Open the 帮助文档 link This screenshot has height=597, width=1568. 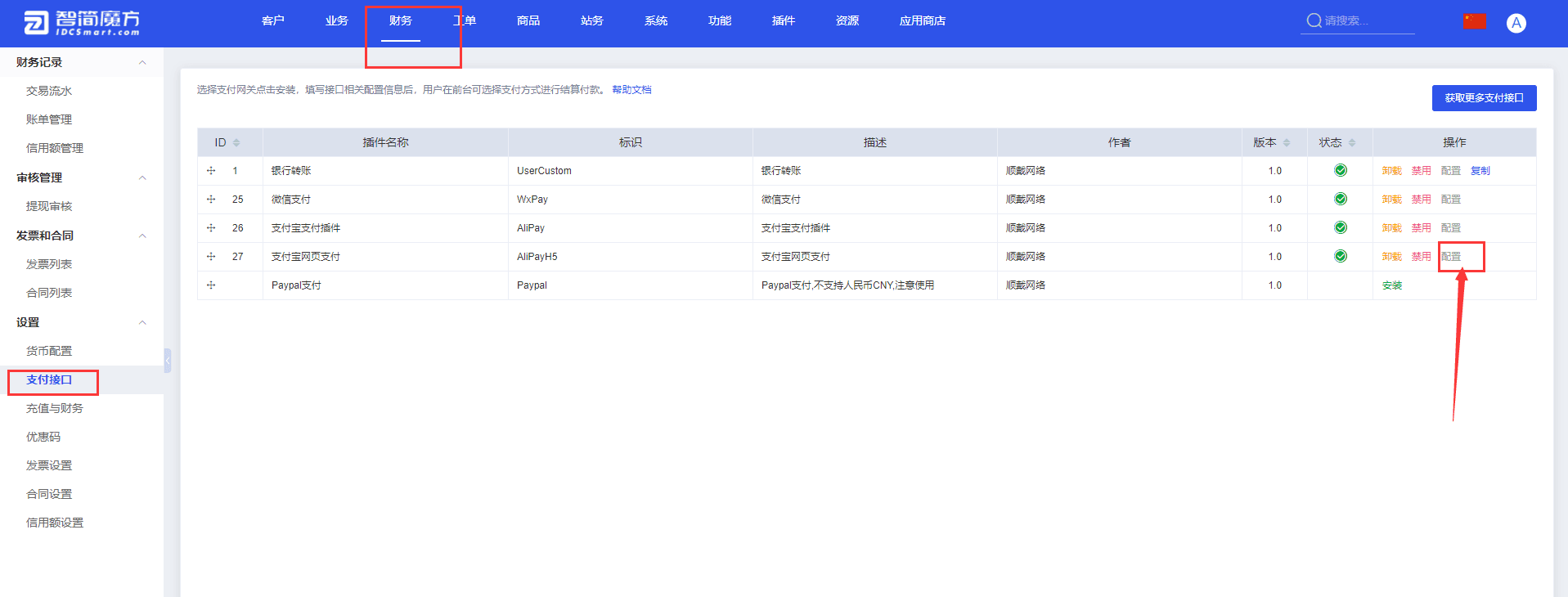[631, 90]
